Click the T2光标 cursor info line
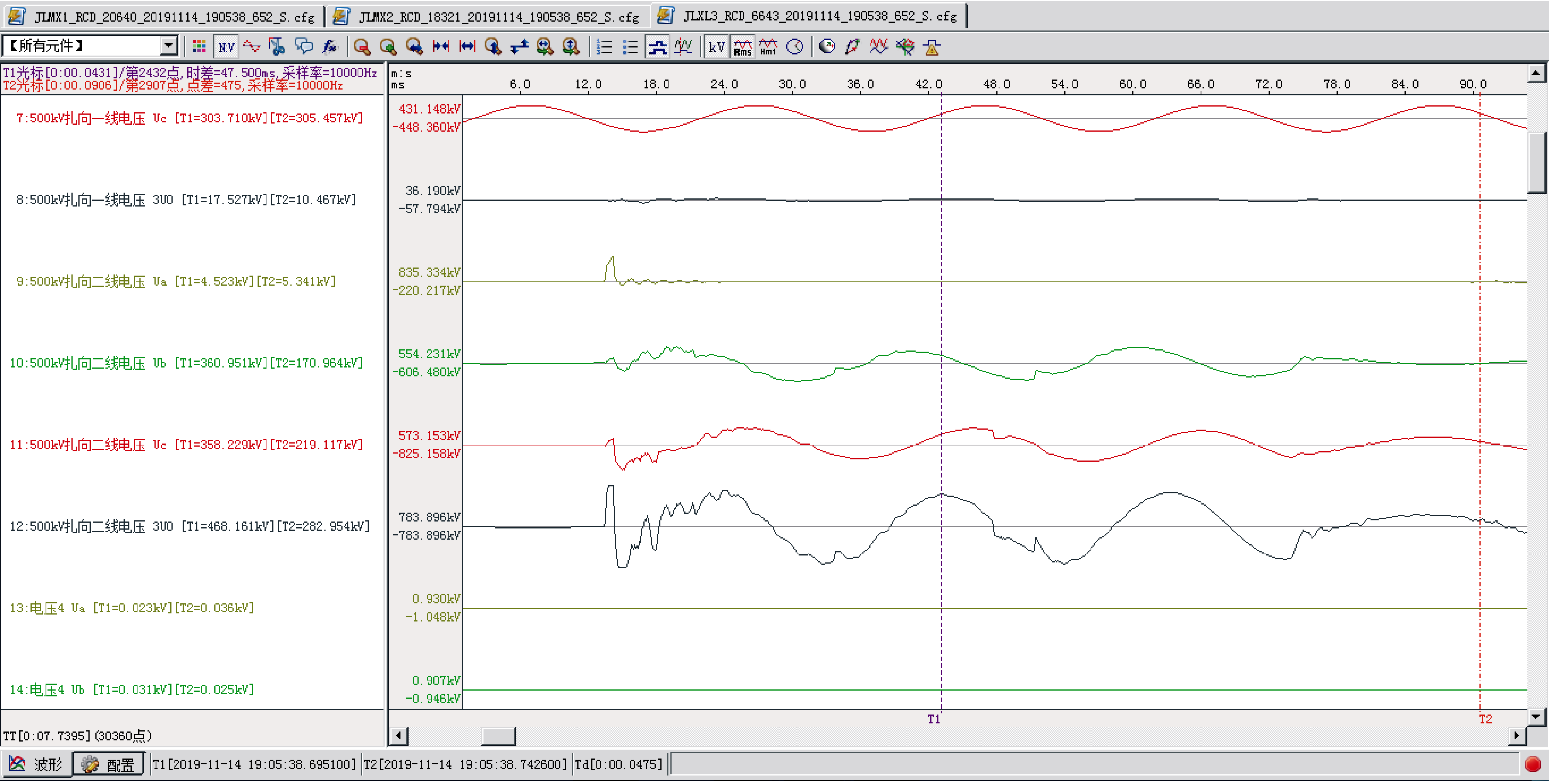This screenshot has height=784, width=1559. (173, 85)
